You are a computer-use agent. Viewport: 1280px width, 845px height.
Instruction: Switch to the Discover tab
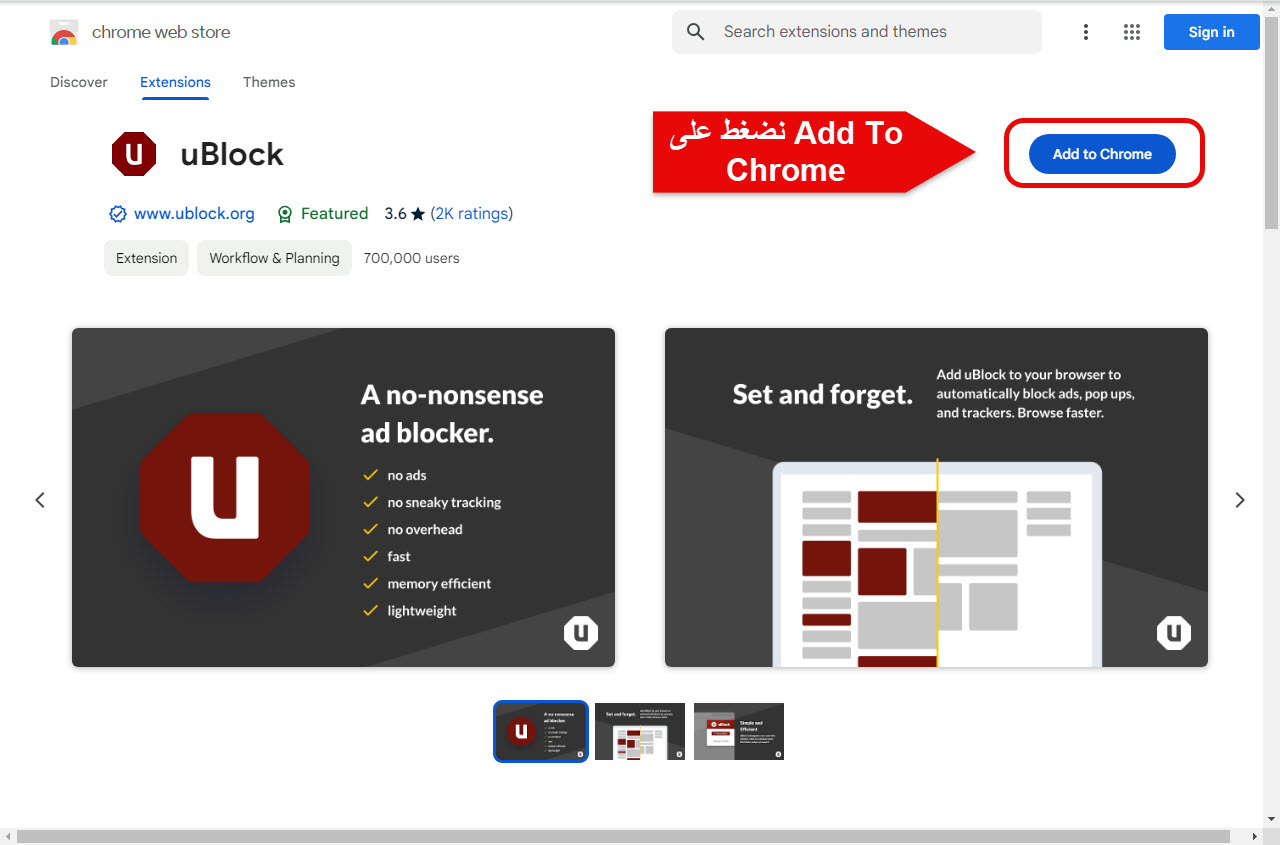79,82
